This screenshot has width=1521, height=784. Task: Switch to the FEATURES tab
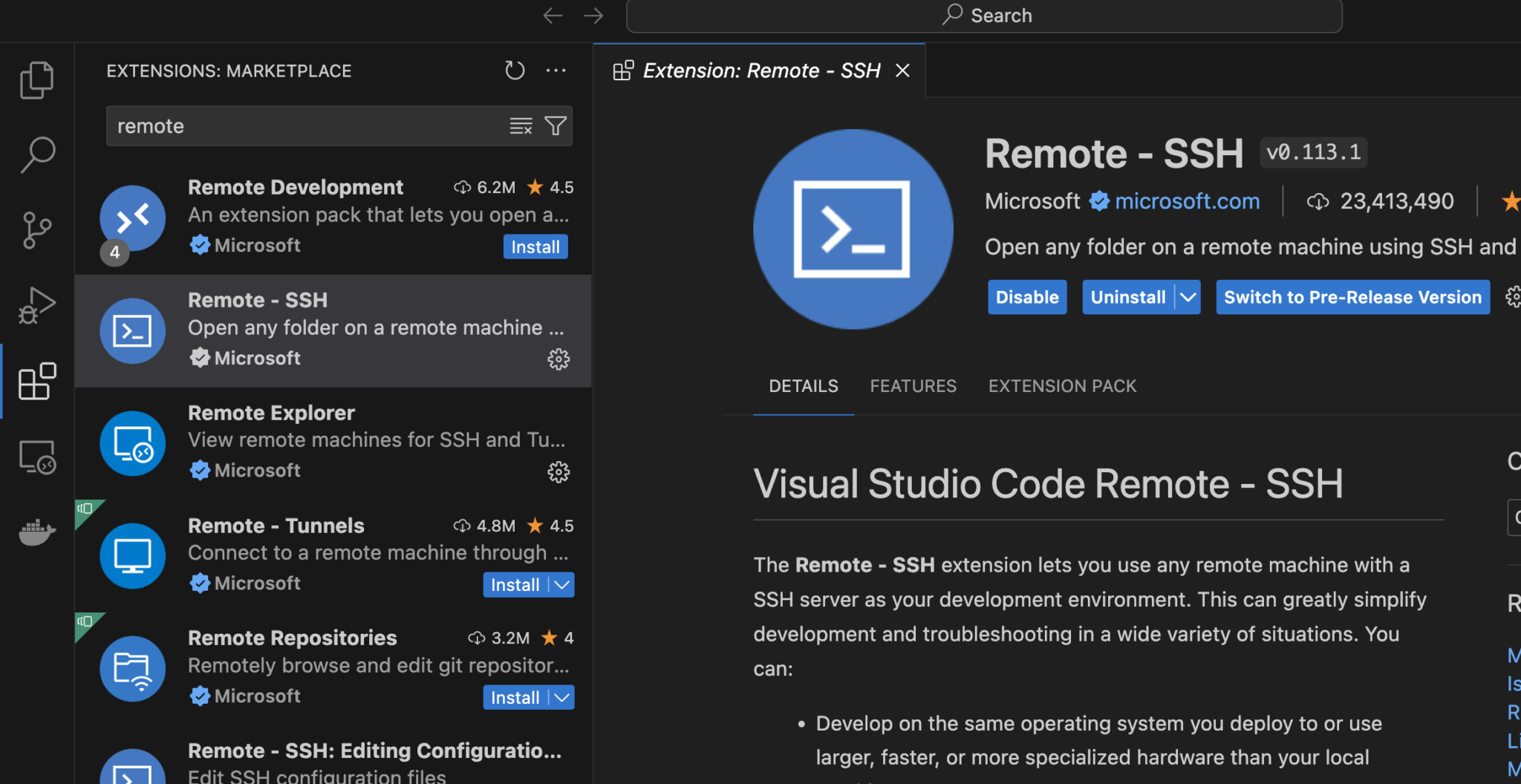(913, 386)
